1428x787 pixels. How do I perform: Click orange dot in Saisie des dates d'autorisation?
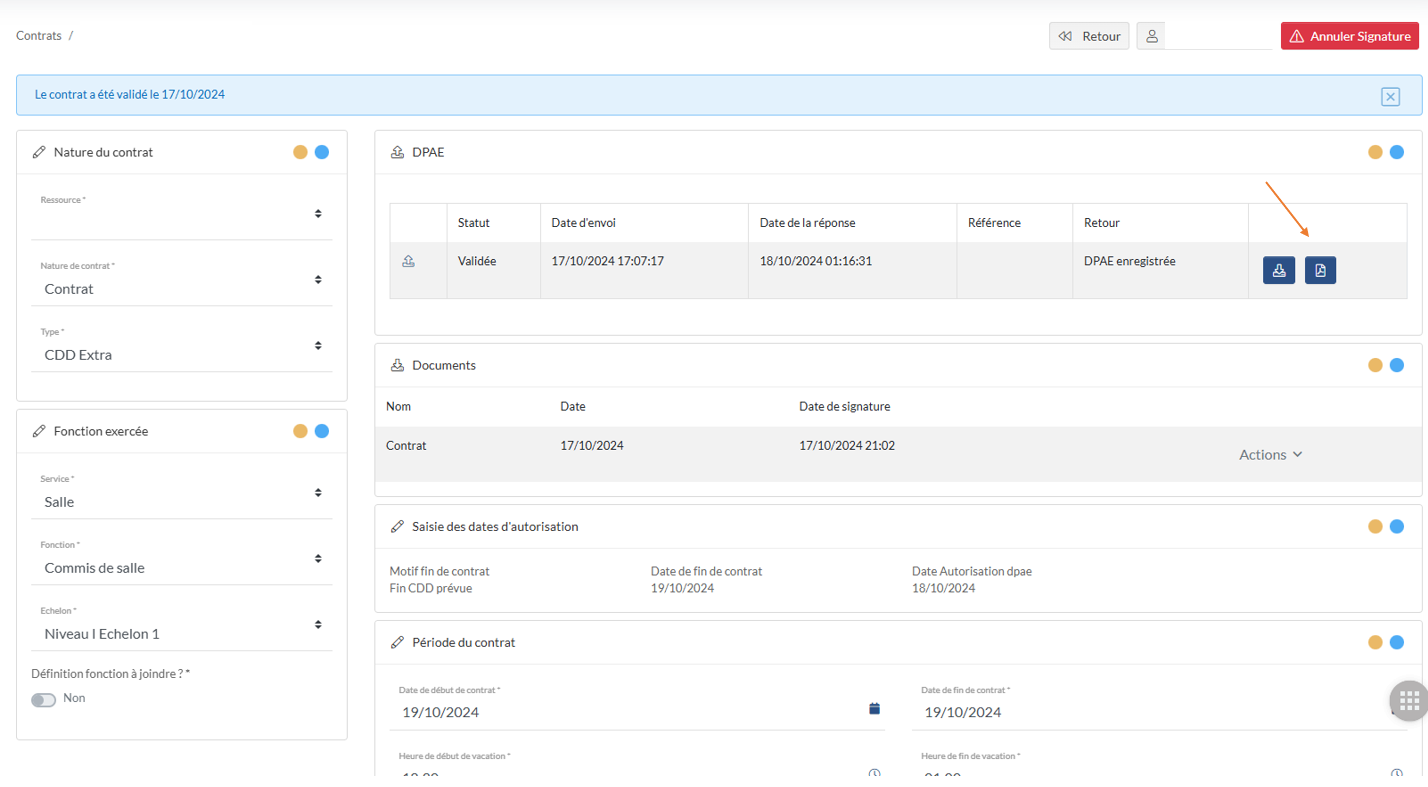(x=1375, y=526)
